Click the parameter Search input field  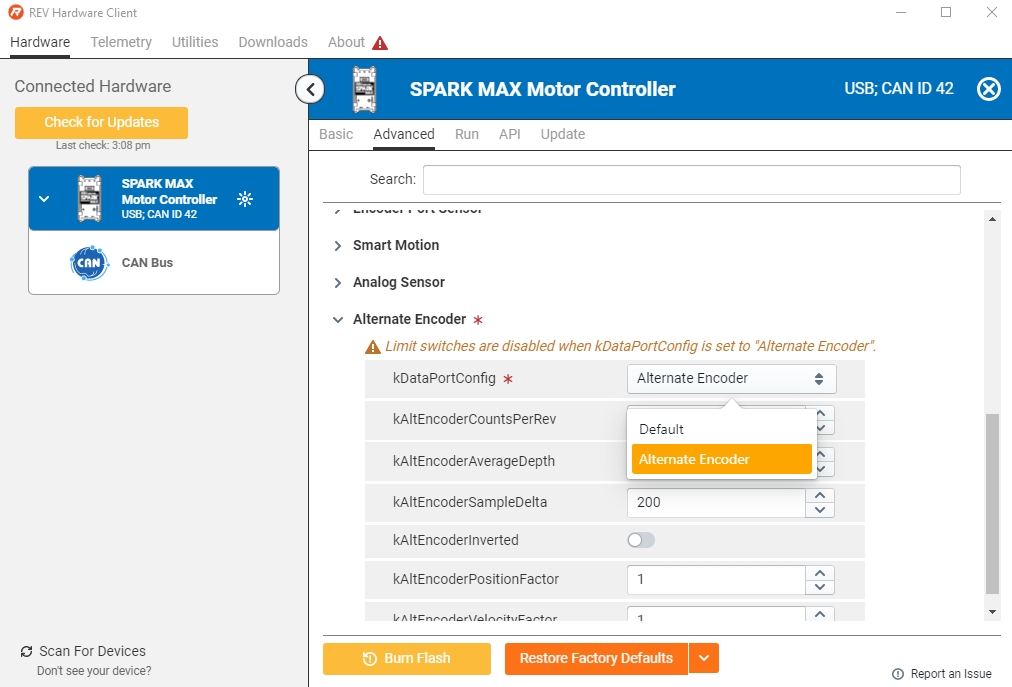pyautogui.click(x=691, y=180)
